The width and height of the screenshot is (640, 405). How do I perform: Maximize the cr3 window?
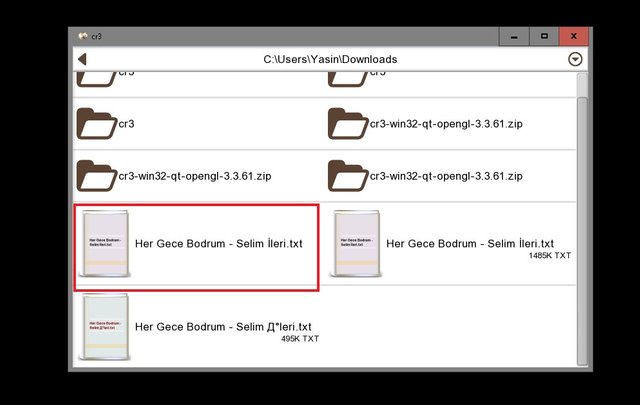pyautogui.click(x=544, y=37)
